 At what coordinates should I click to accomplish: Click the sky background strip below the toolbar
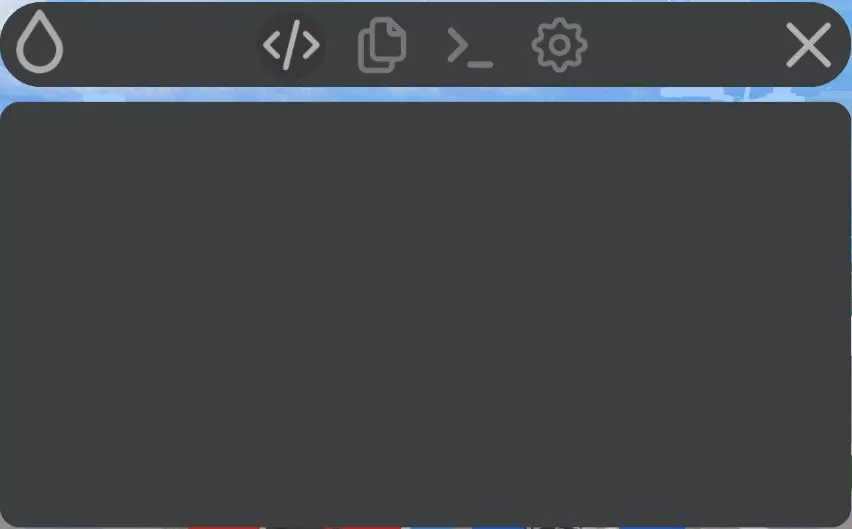[425, 95]
